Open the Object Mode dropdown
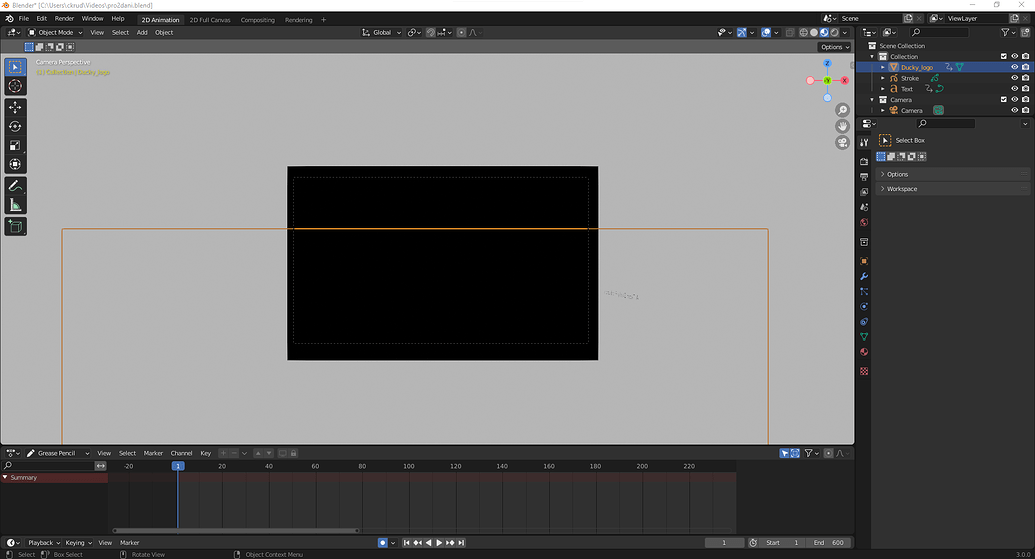The height and width of the screenshot is (559, 1035). coord(55,32)
